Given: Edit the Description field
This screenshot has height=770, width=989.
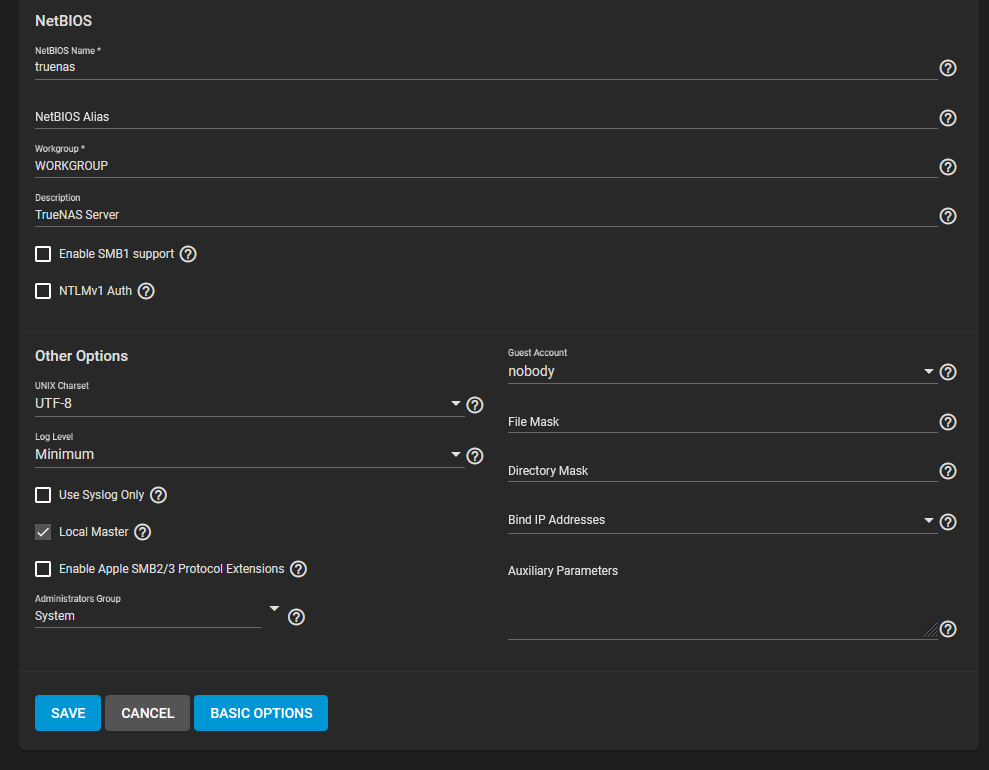Looking at the screenshot, I should pyautogui.click(x=486, y=215).
